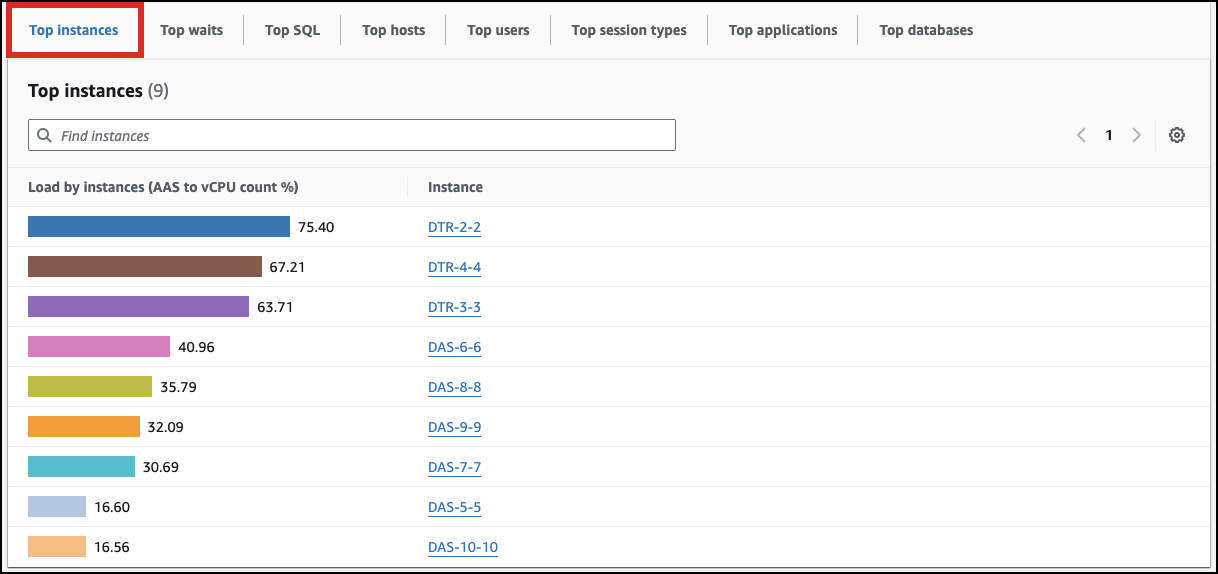Show the Top users tab

(x=498, y=30)
